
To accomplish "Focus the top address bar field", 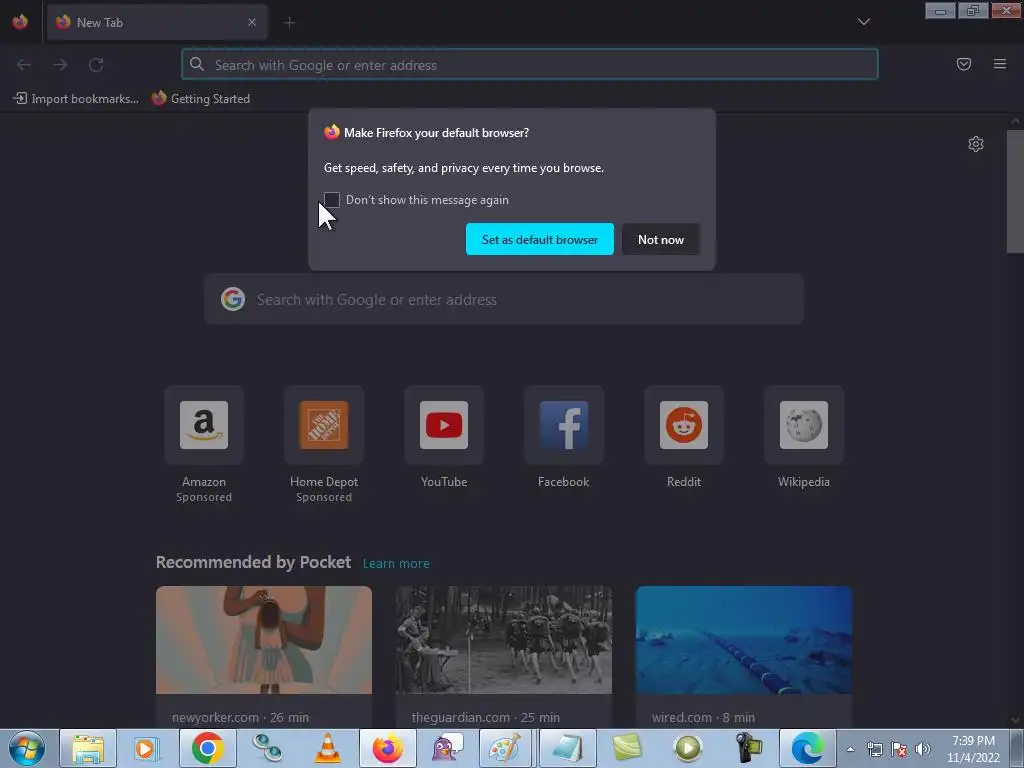I will point(530,65).
